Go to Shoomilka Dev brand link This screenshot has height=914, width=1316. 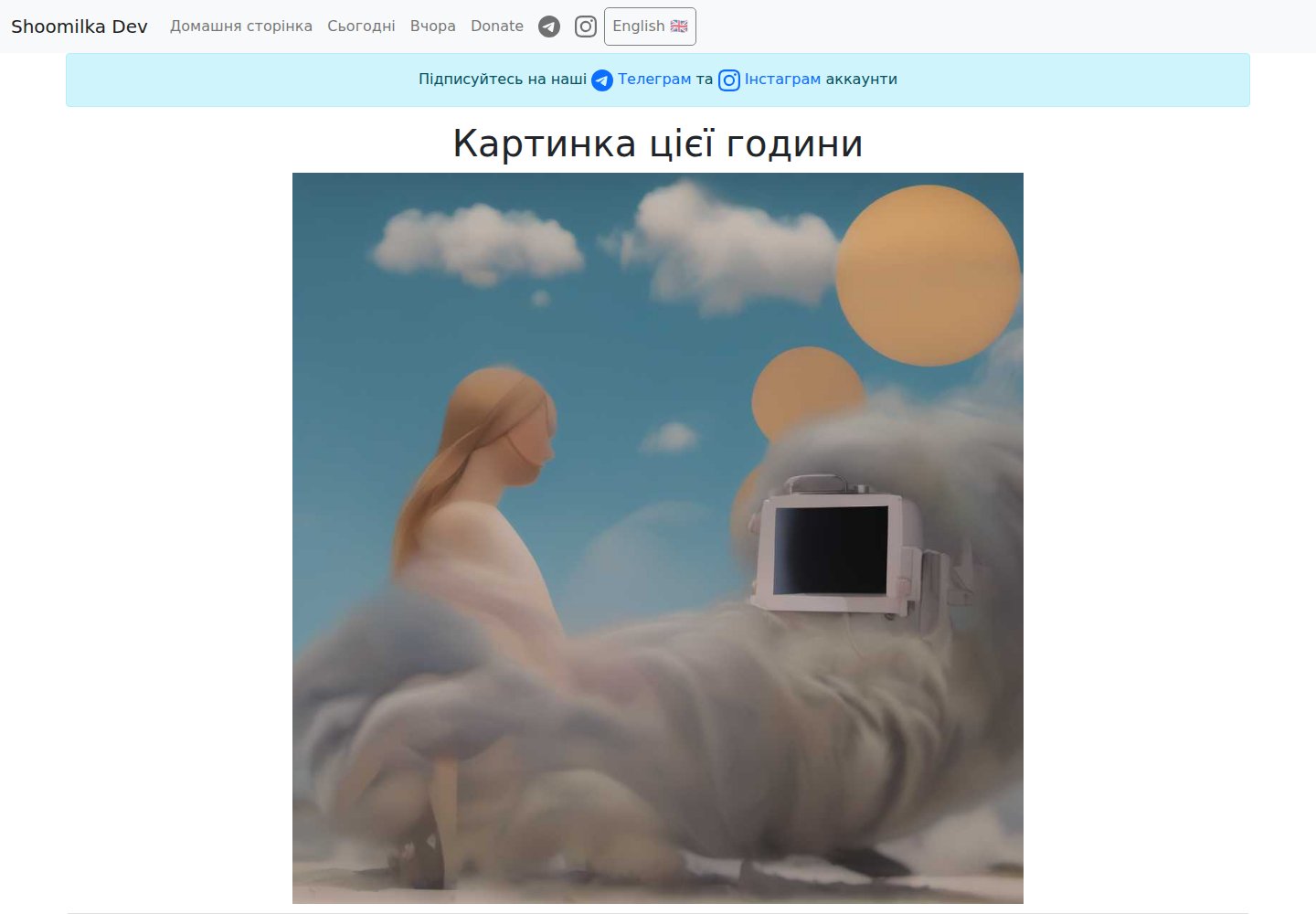[x=80, y=27]
